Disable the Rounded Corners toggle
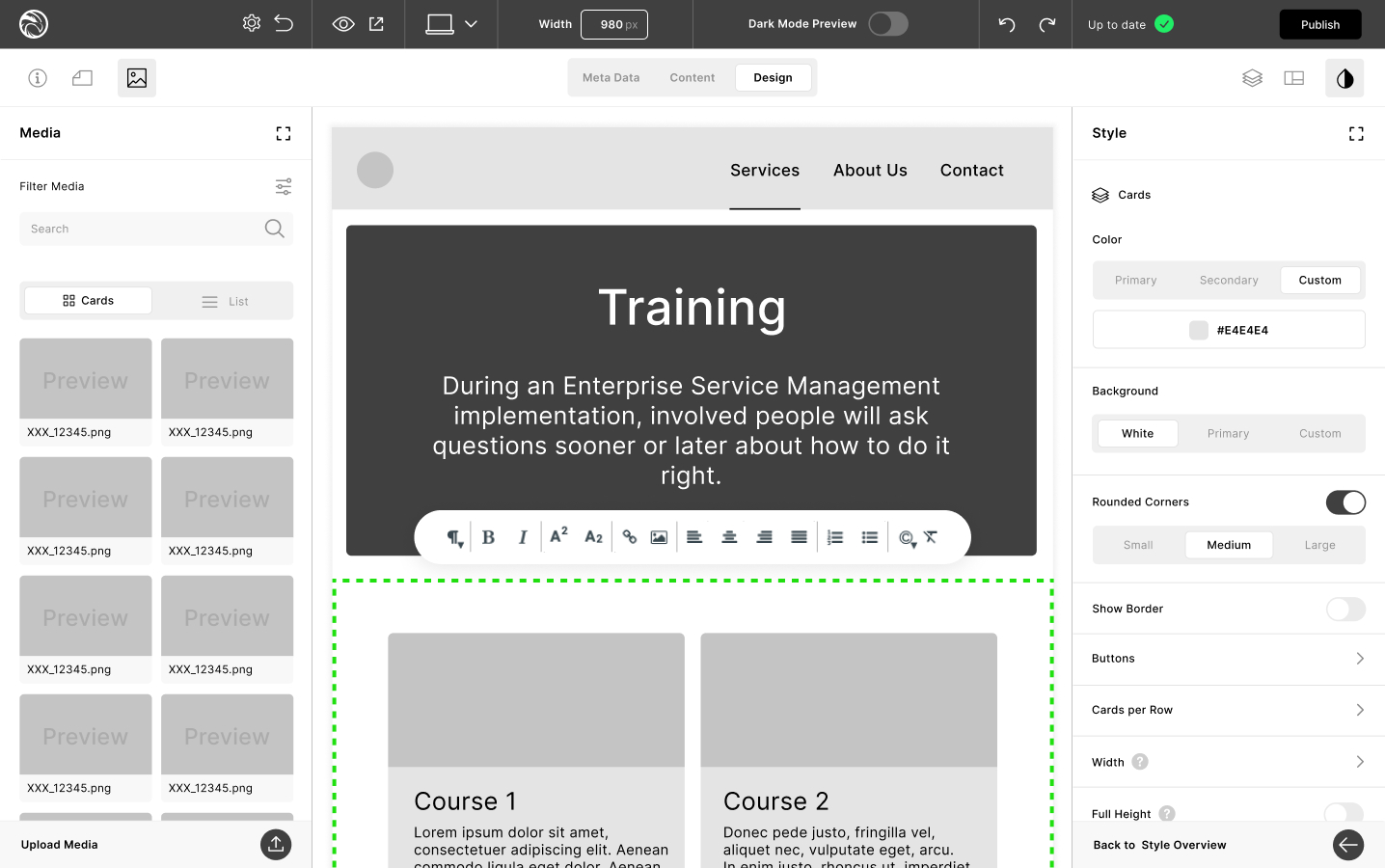Image resolution: width=1385 pixels, height=868 pixels. pos(1344,502)
